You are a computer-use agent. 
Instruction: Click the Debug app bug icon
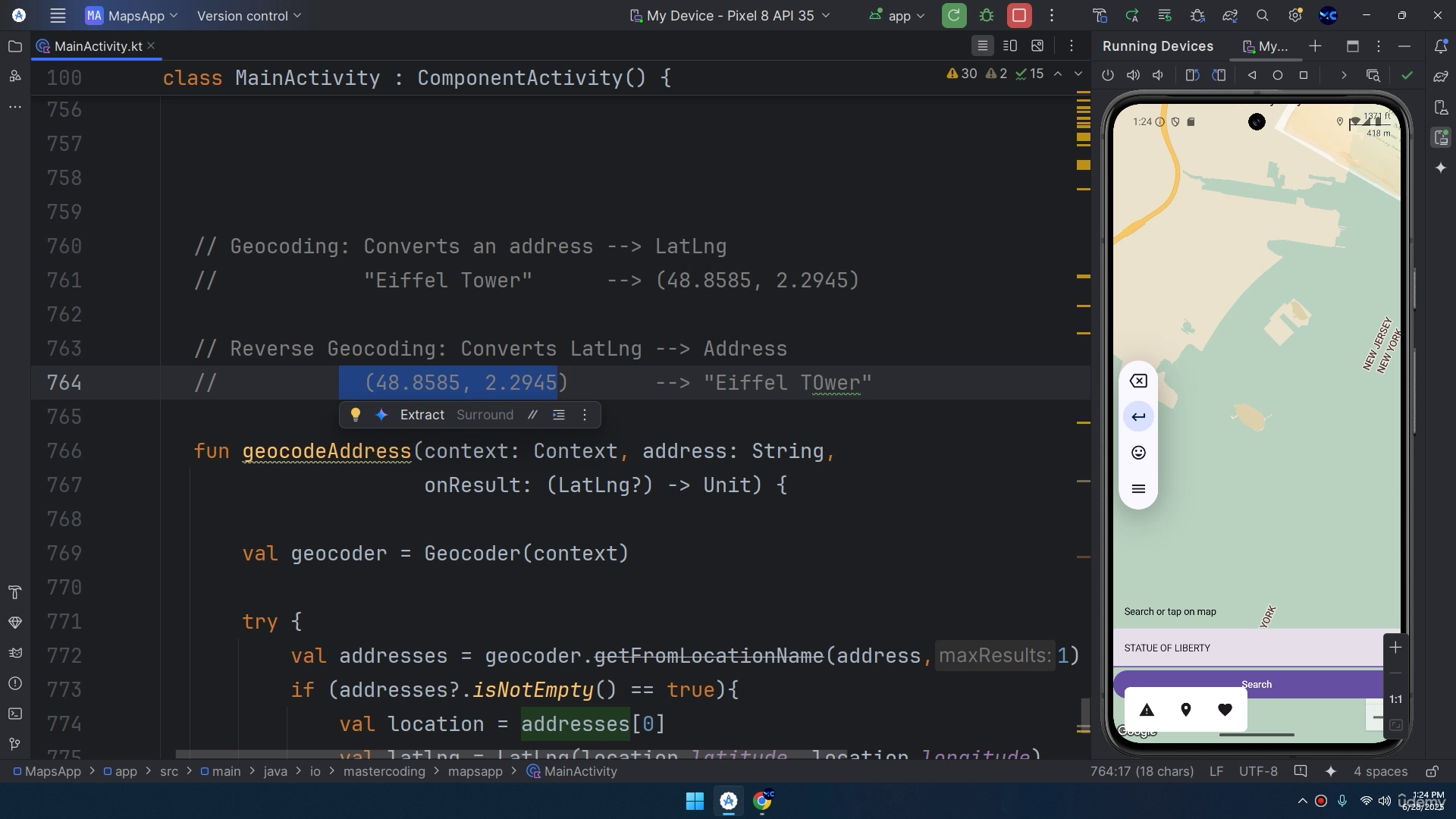coord(987,15)
